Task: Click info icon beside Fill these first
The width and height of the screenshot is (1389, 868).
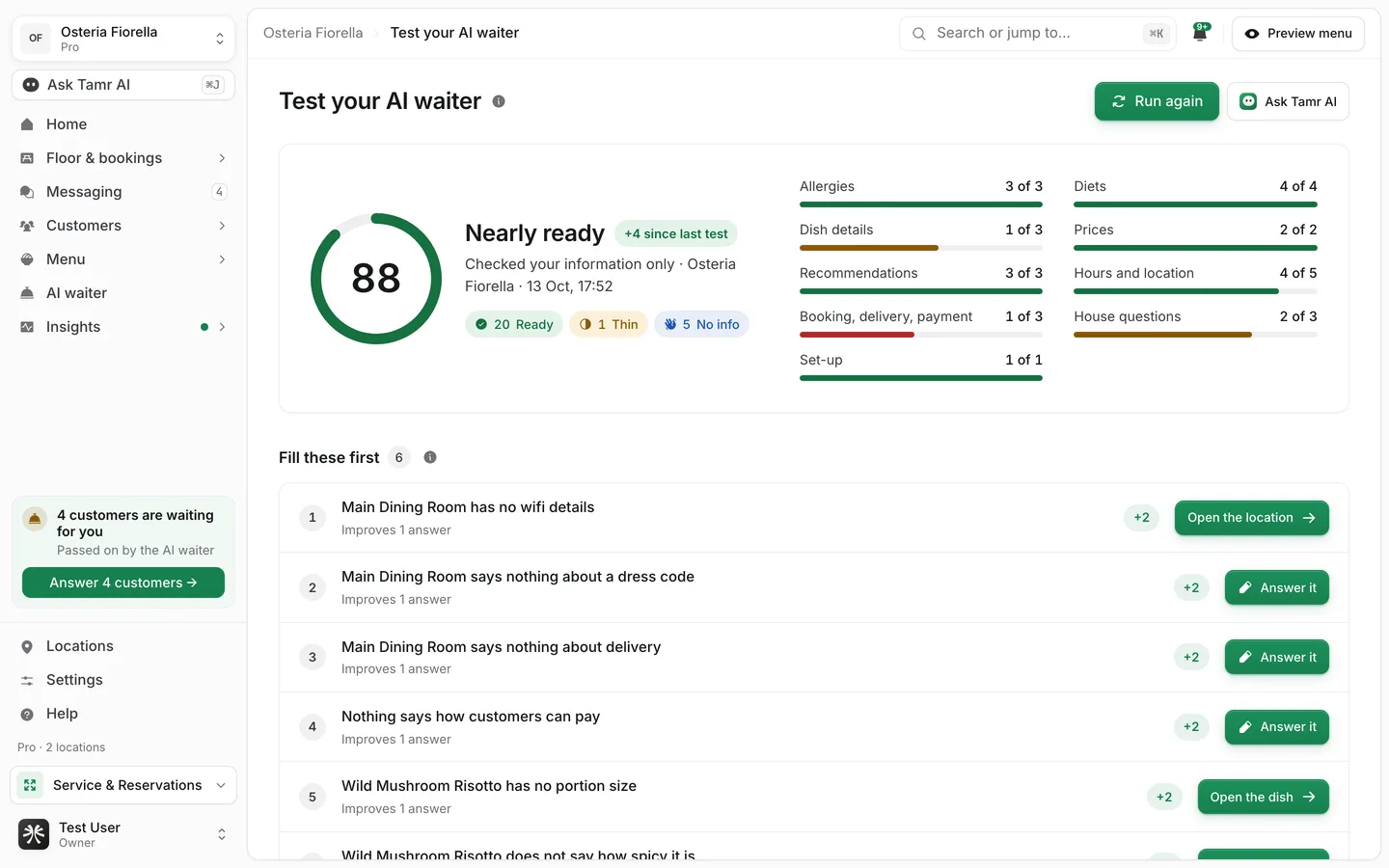Action: 430,457
